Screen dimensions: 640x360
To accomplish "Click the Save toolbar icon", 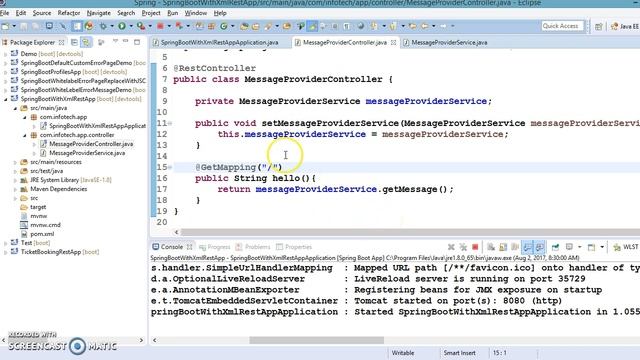I will point(24,26).
